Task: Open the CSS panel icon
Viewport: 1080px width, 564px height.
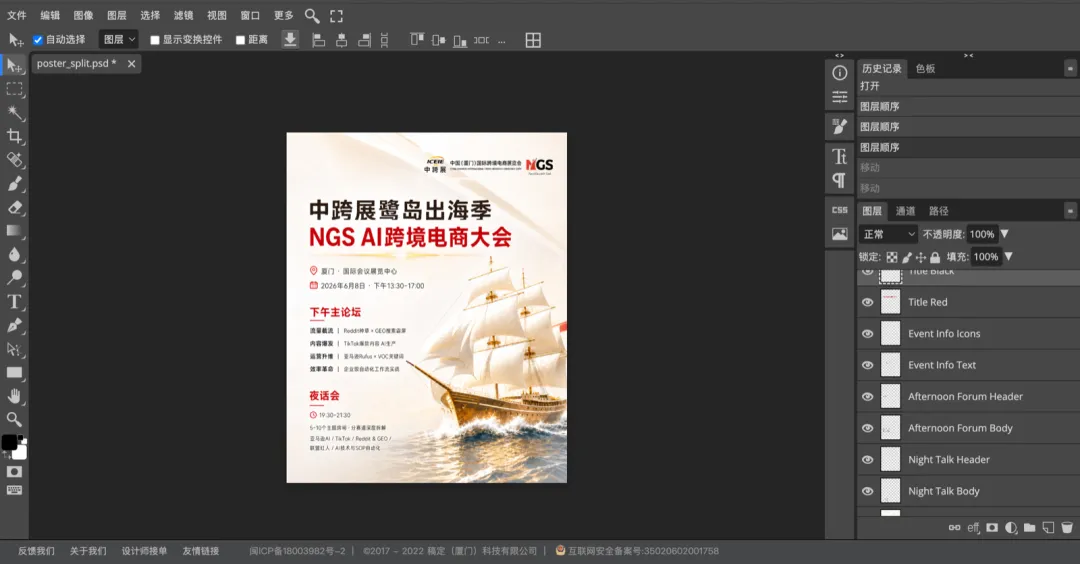Action: 840,210
